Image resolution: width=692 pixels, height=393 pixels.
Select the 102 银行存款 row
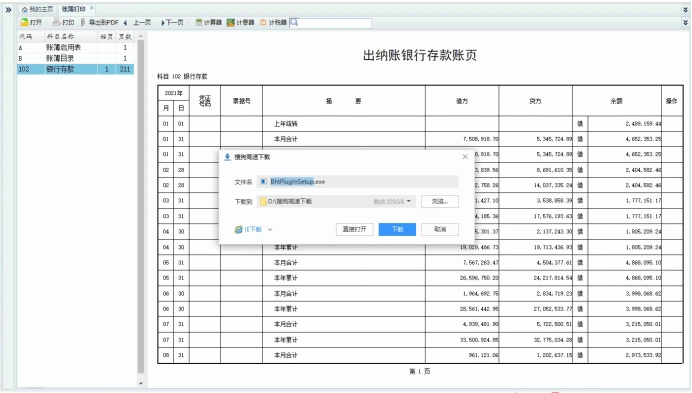(x=75, y=69)
